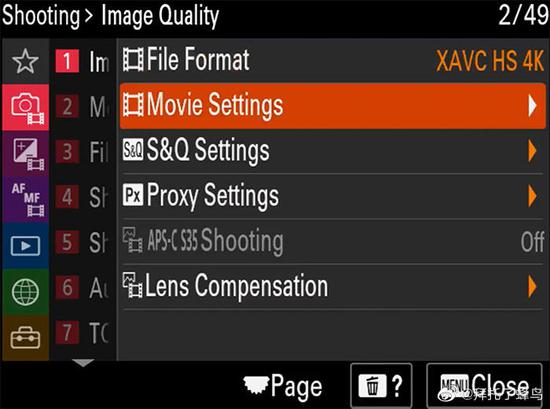Expand Proxy Settings arrow

coord(532,196)
